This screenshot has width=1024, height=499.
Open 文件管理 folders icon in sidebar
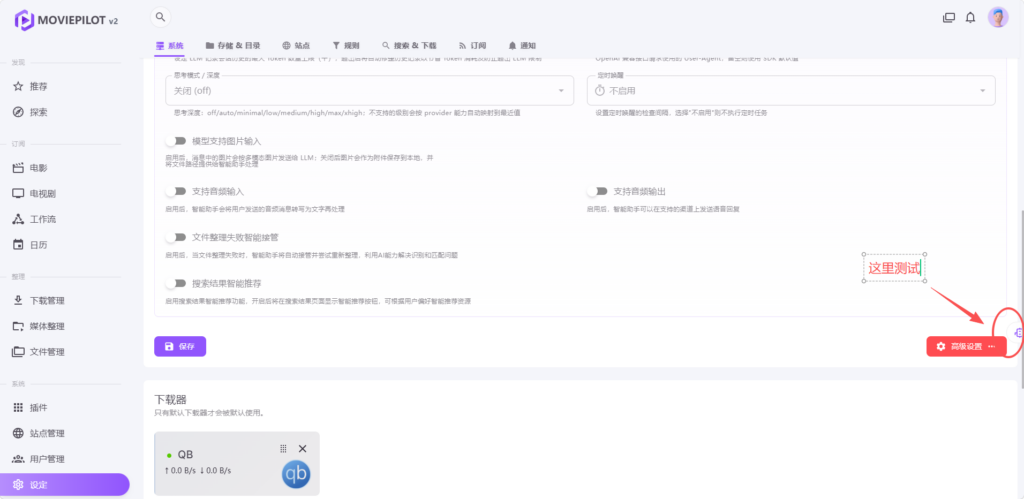(x=18, y=351)
